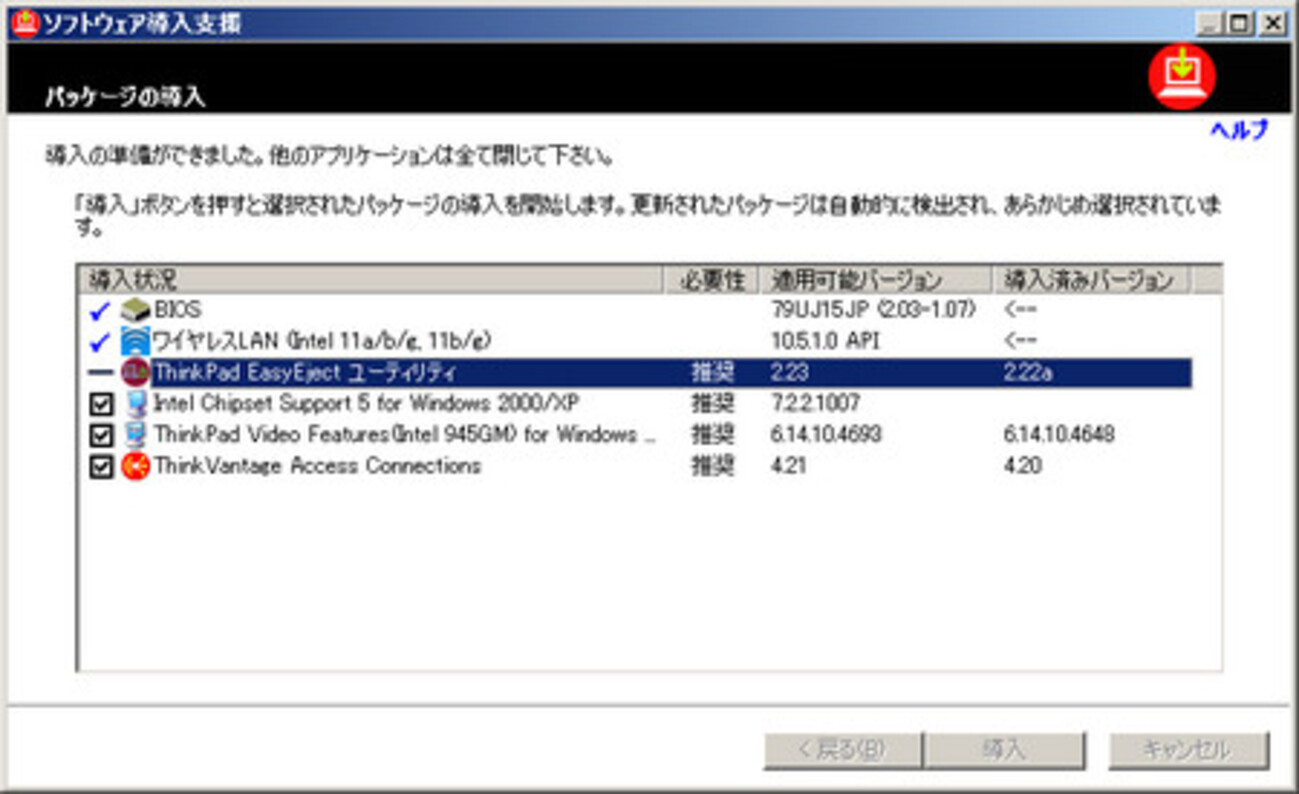The image size is (1299, 794).
Task: Click the blue check mark beside BIOS
Action: (x=100, y=311)
